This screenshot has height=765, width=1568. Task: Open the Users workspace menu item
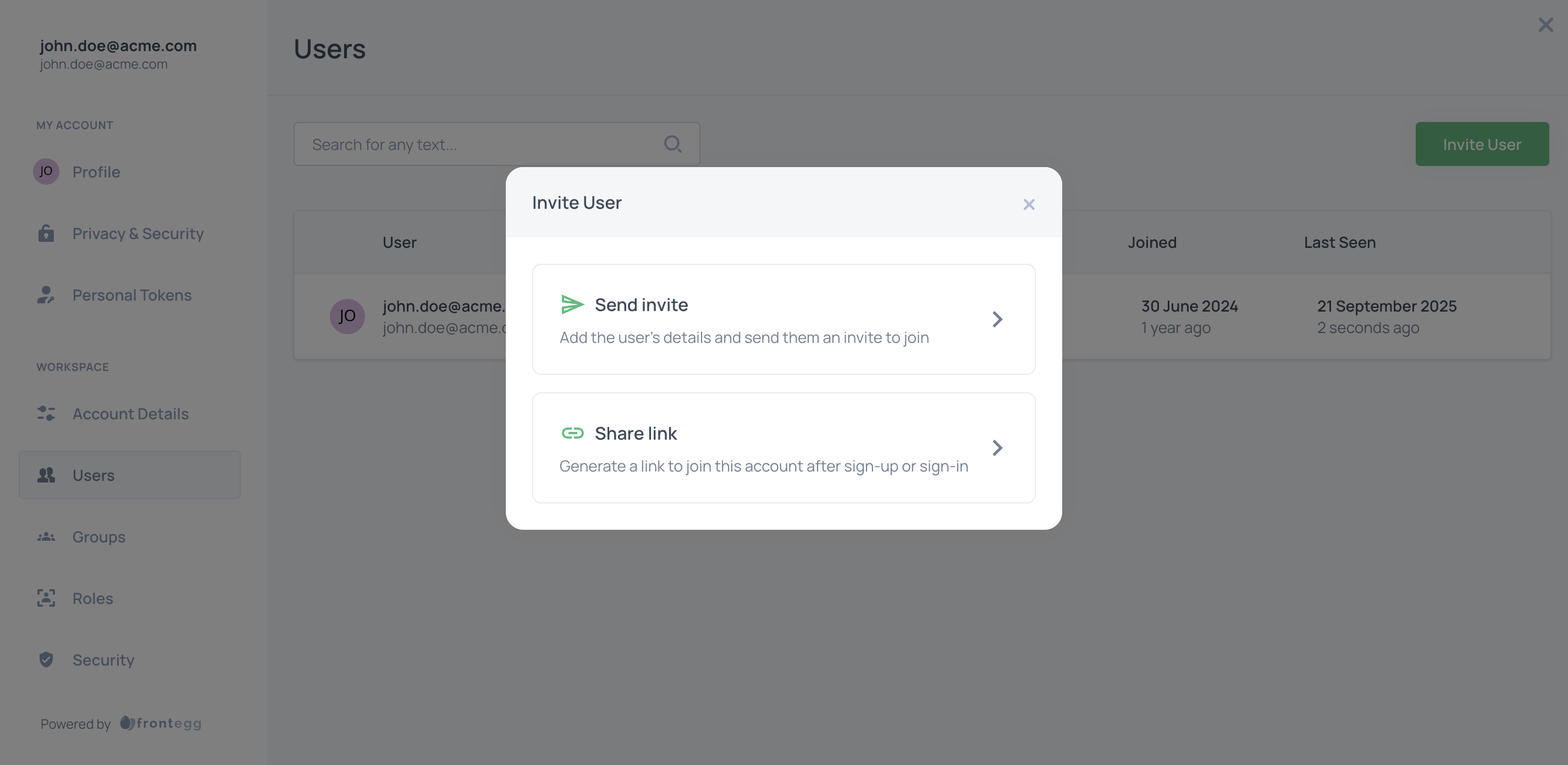130,475
